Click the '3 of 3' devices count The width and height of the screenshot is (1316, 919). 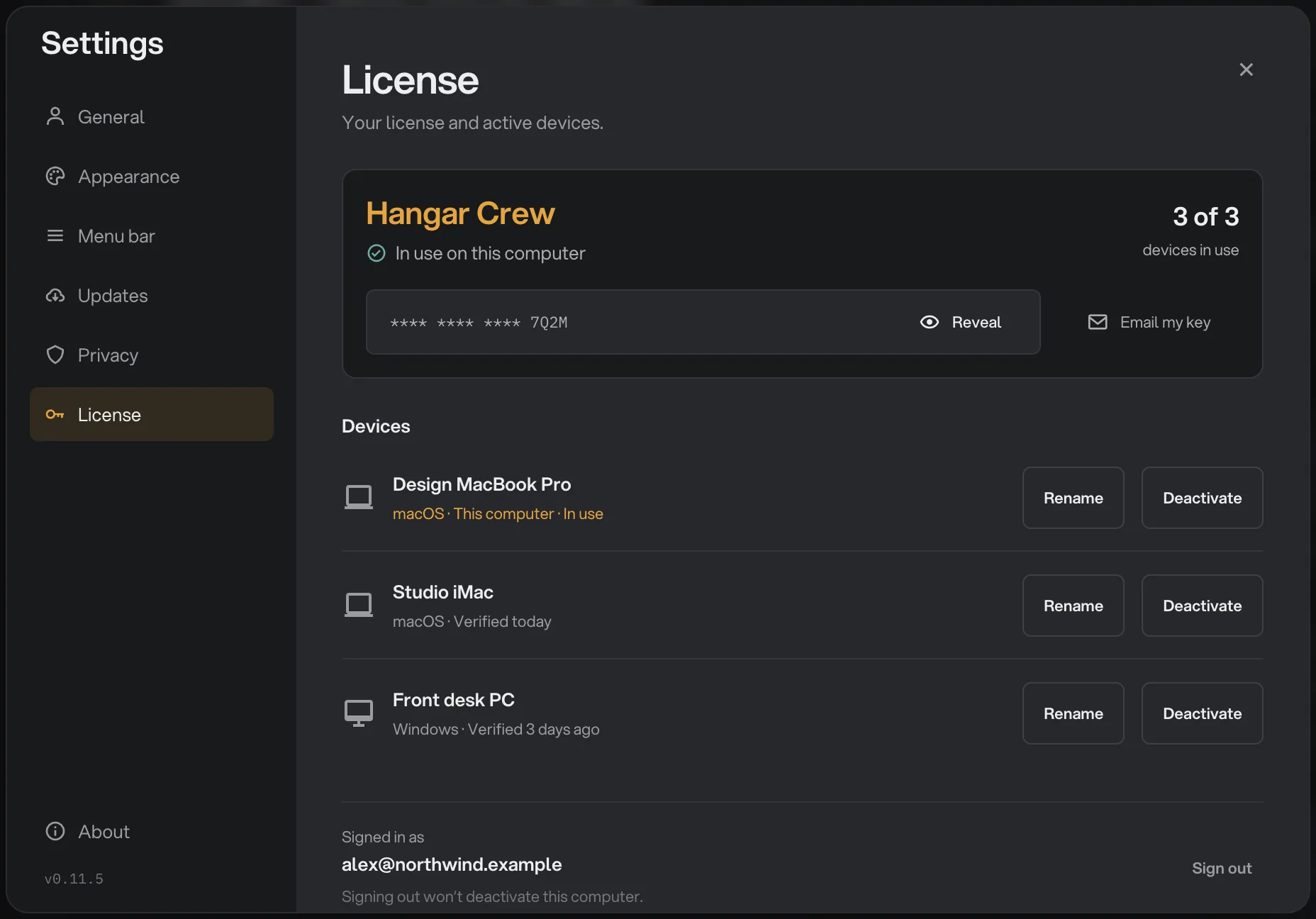pyautogui.click(x=1205, y=216)
